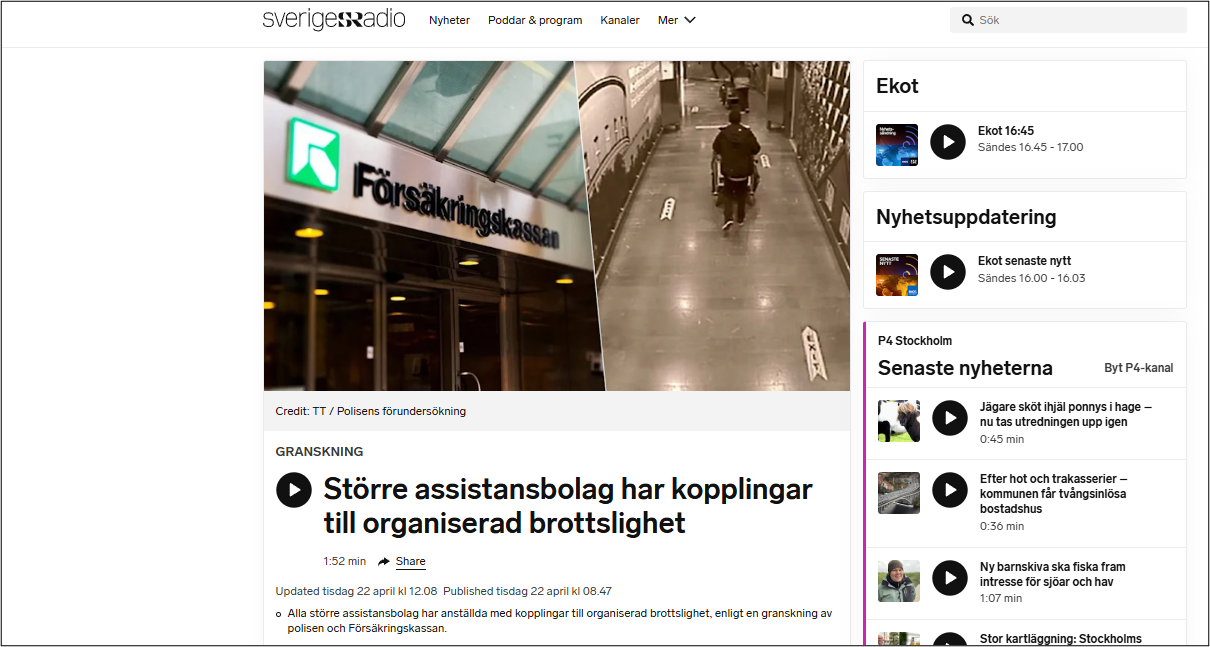Open the Stor kartläggning: Stockholms headline
Viewport: 1210px width, 647px height.
[1061, 639]
